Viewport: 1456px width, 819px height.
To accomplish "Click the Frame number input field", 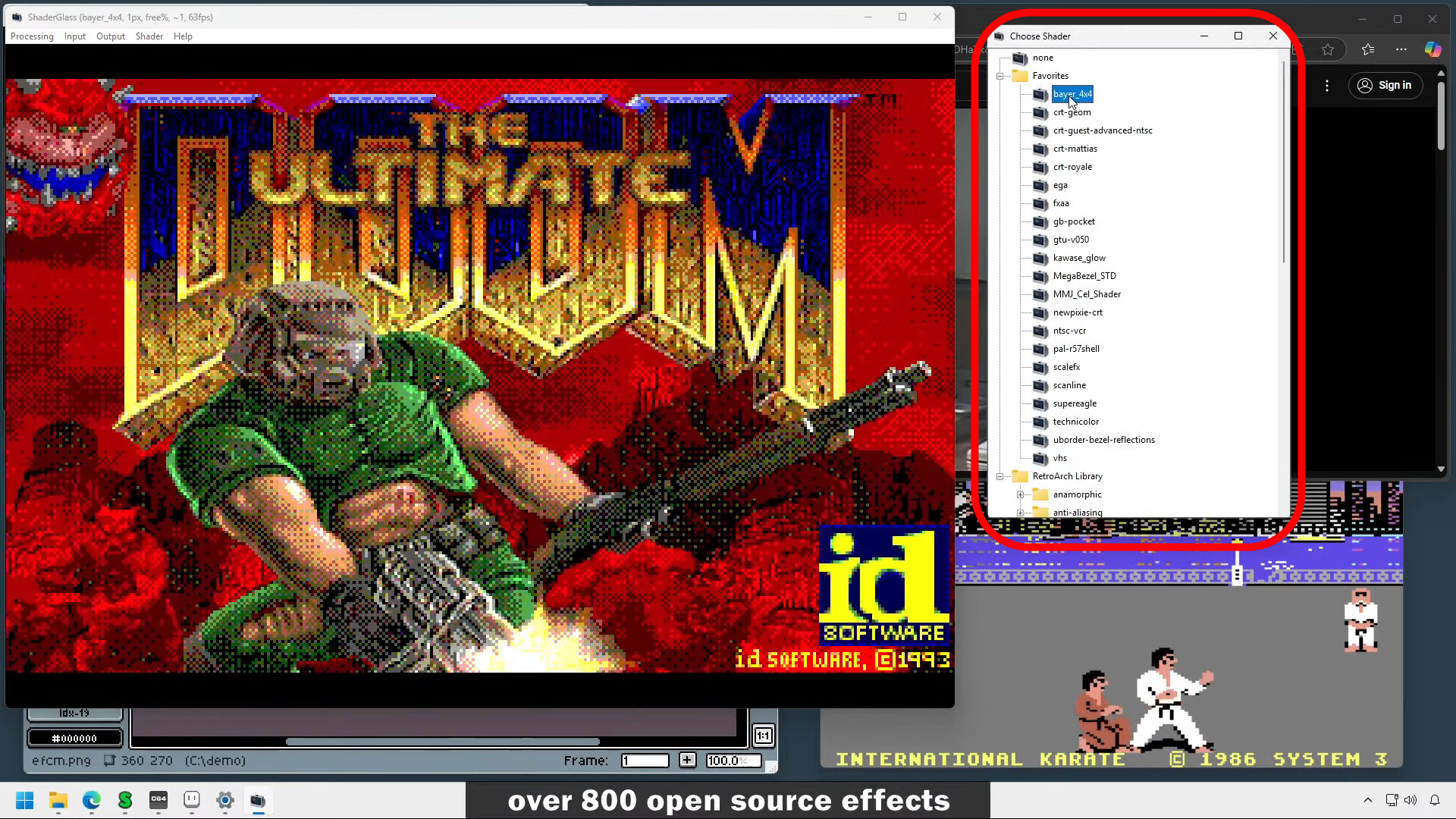I will 645,761.
